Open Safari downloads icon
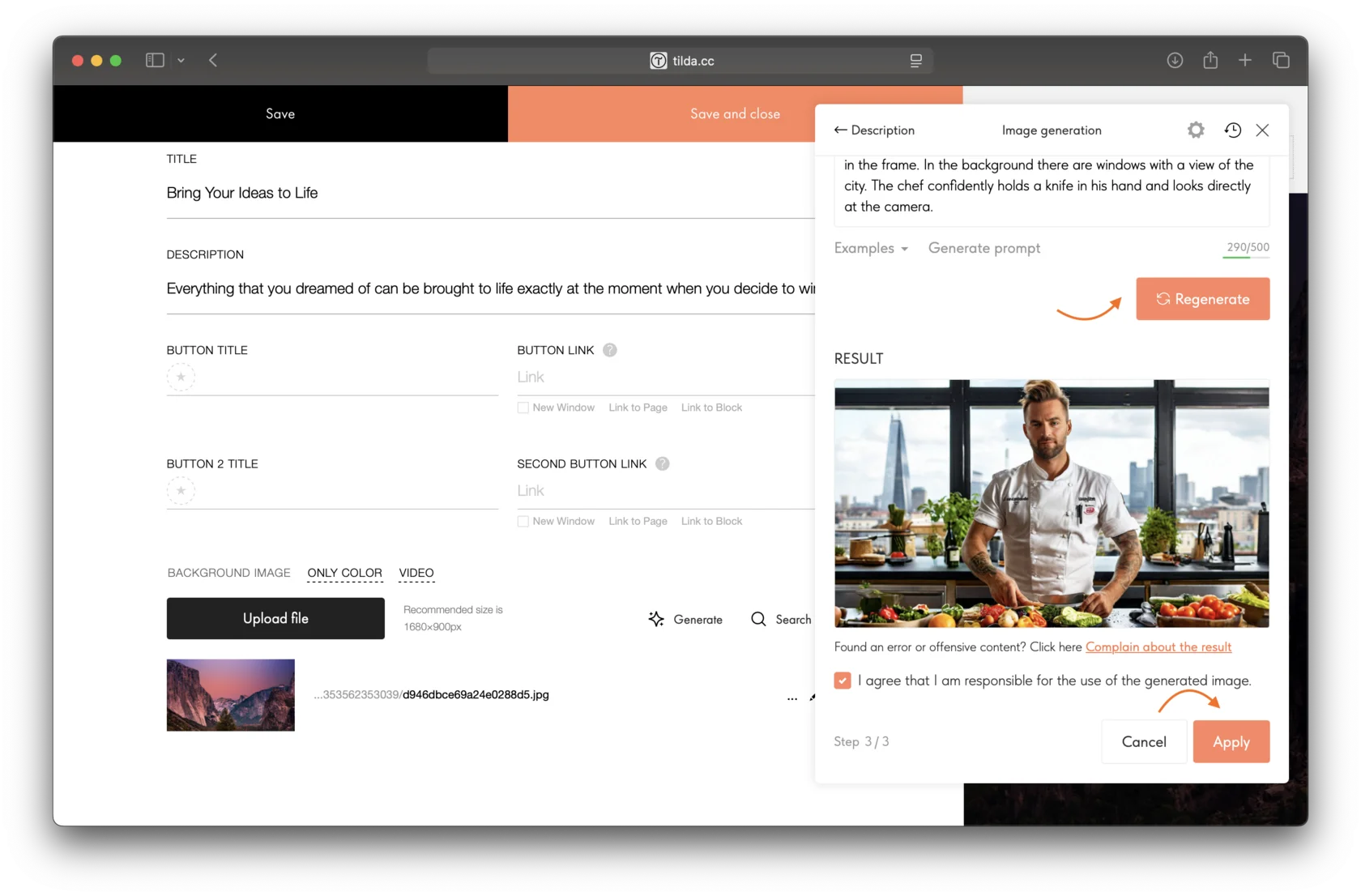The height and width of the screenshot is (896, 1361). point(1175,60)
